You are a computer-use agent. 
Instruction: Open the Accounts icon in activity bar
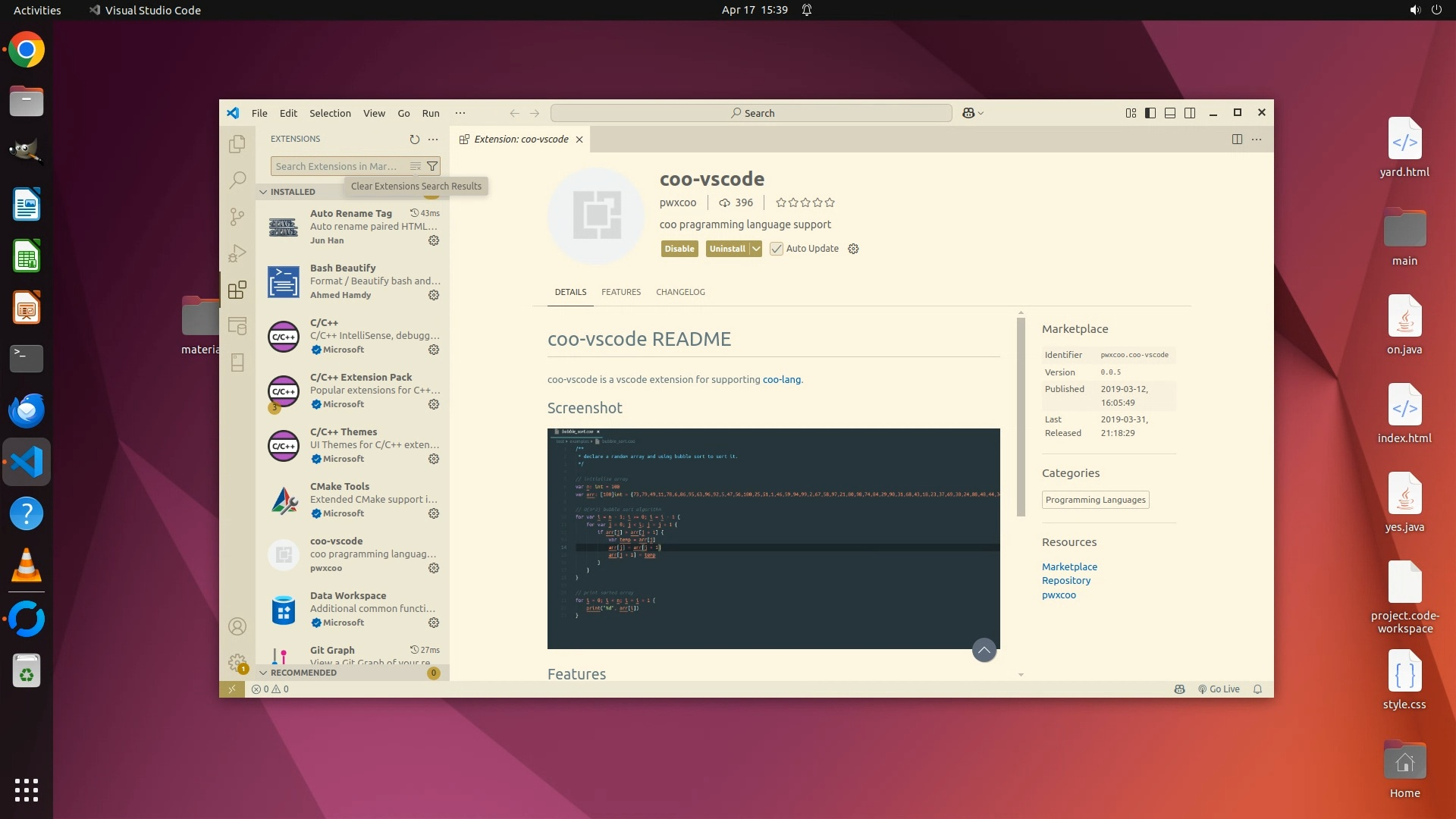point(237,626)
